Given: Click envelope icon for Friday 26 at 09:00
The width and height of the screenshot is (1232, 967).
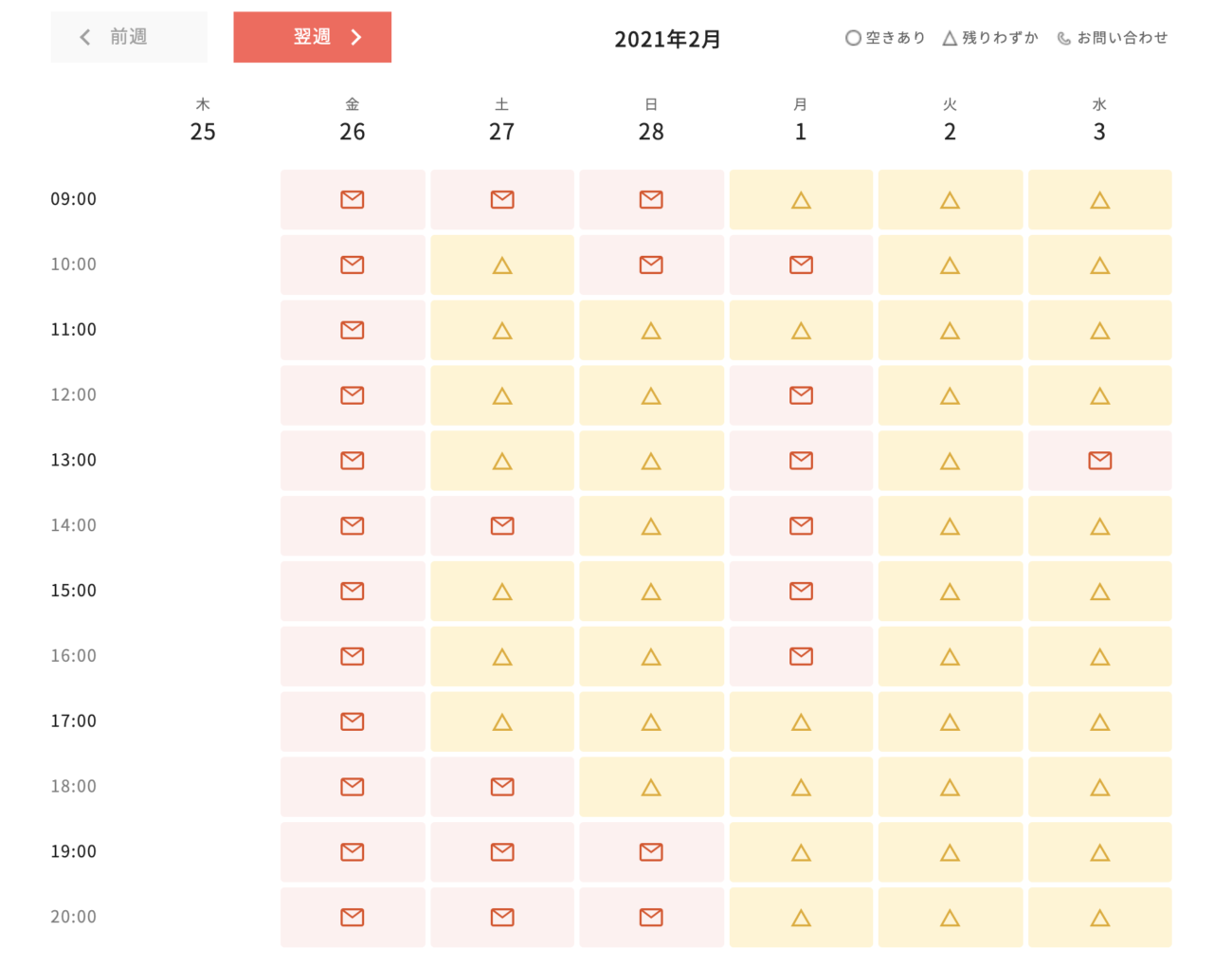Looking at the screenshot, I should pyautogui.click(x=353, y=200).
